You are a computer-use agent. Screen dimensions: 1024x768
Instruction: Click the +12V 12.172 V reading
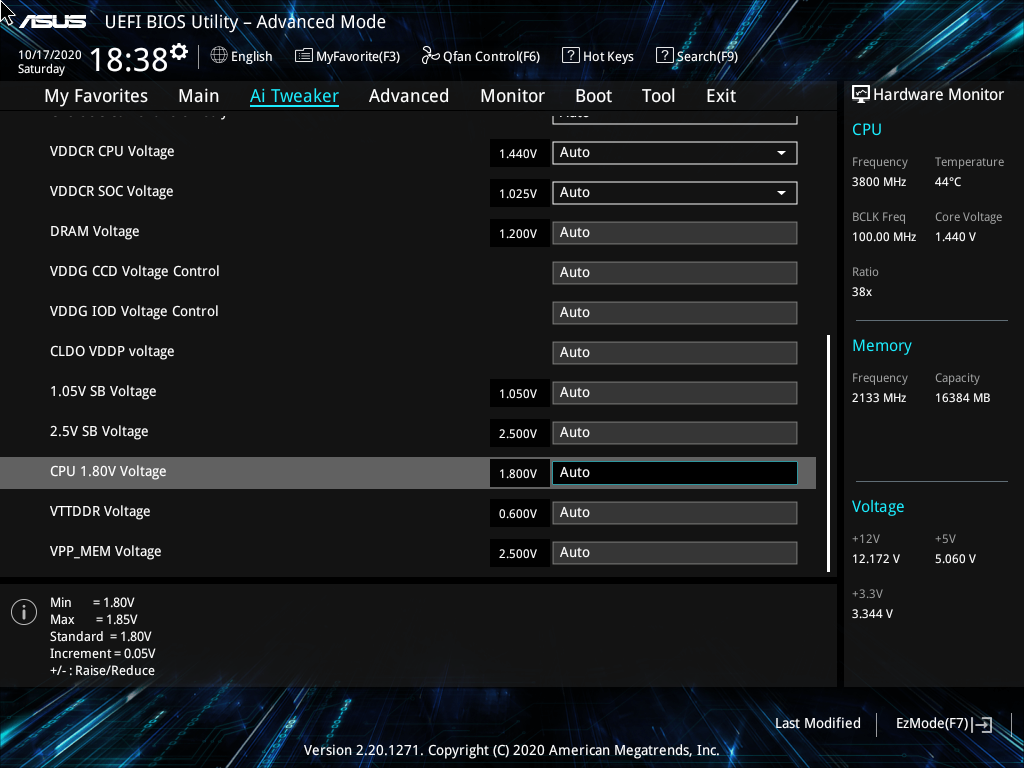tap(876, 559)
